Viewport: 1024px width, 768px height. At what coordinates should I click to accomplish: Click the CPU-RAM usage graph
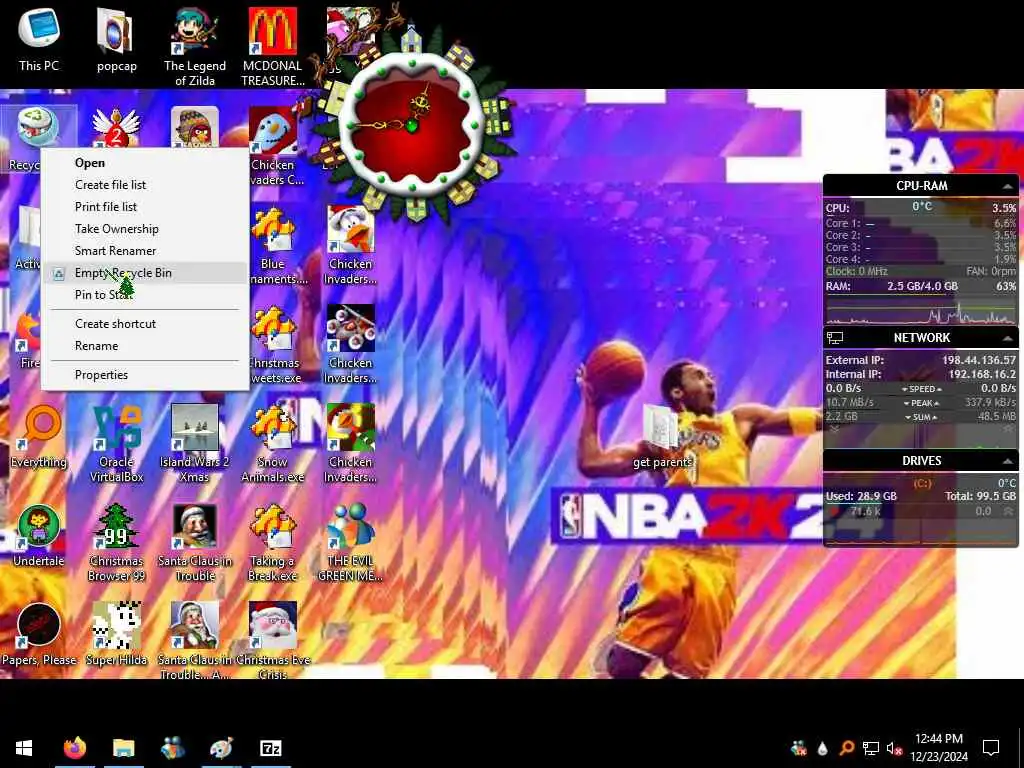click(921, 311)
